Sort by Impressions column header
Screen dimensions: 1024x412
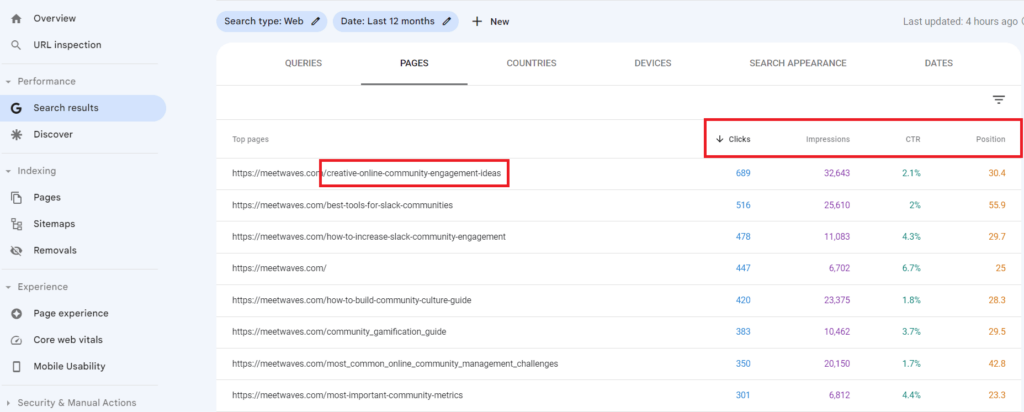coord(827,139)
